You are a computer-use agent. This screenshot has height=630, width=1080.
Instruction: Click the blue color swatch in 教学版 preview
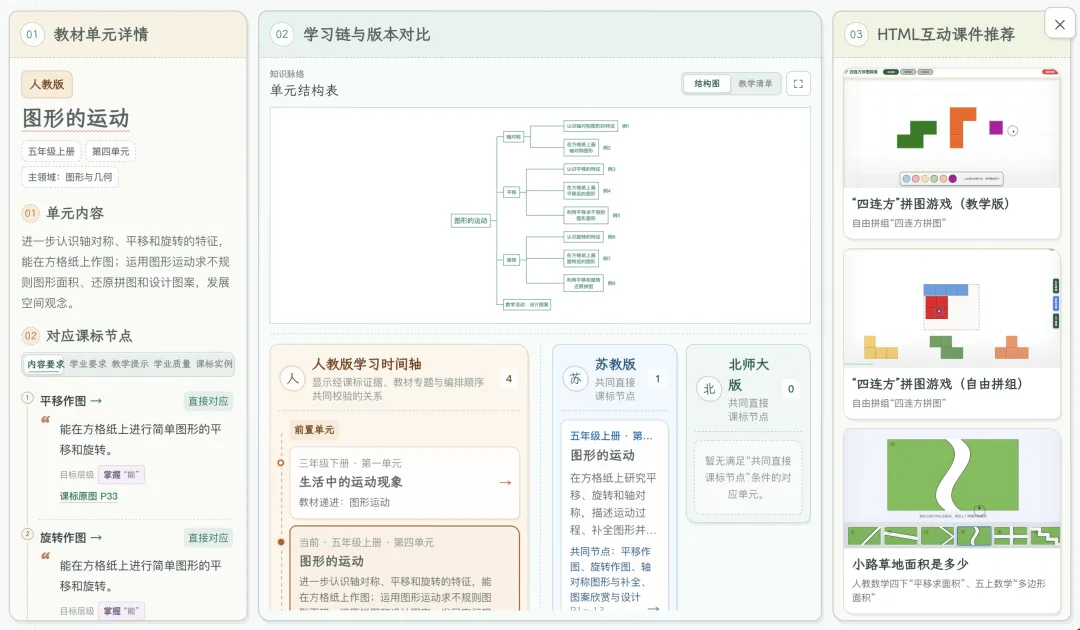click(x=906, y=178)
